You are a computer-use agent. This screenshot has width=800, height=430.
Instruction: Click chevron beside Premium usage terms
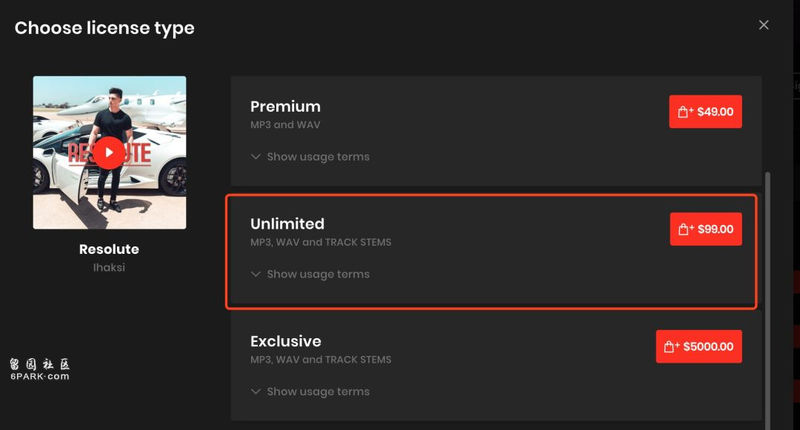point(256,157)
